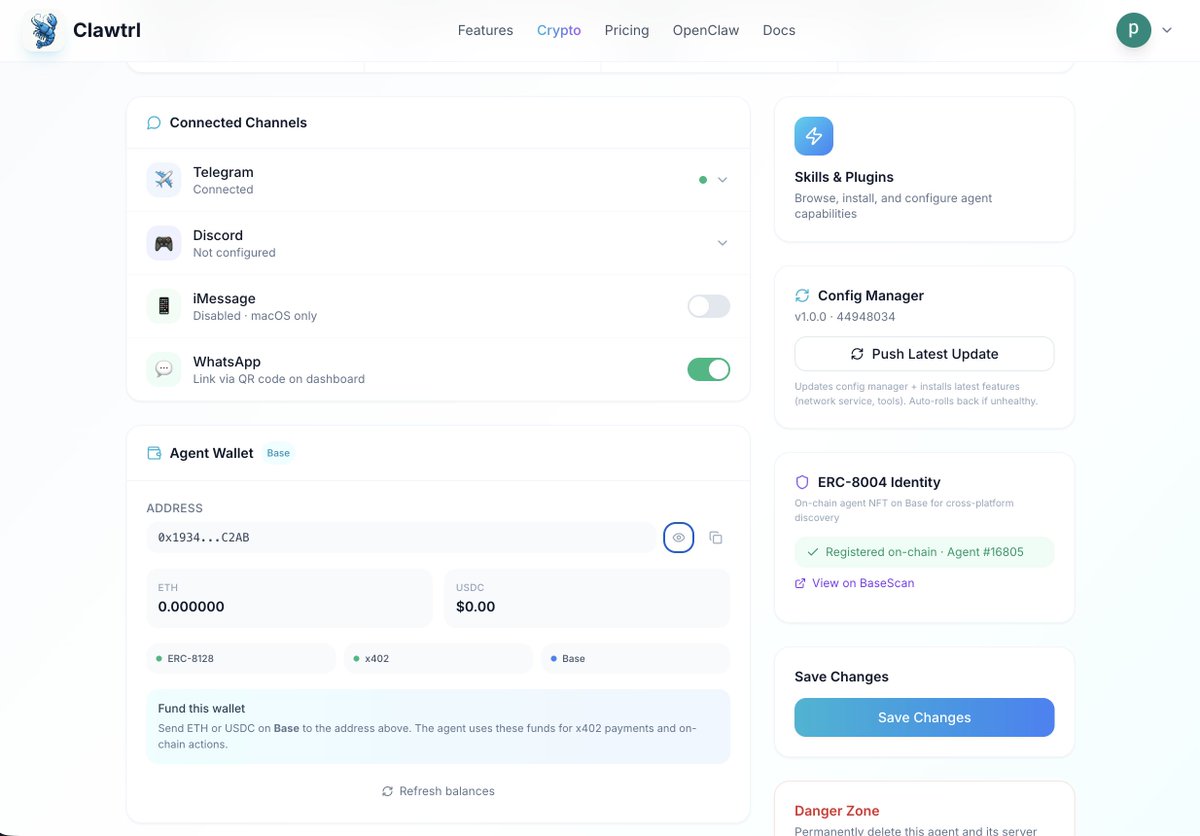Click the Fund this wallet info box

[x=438, y=727]
